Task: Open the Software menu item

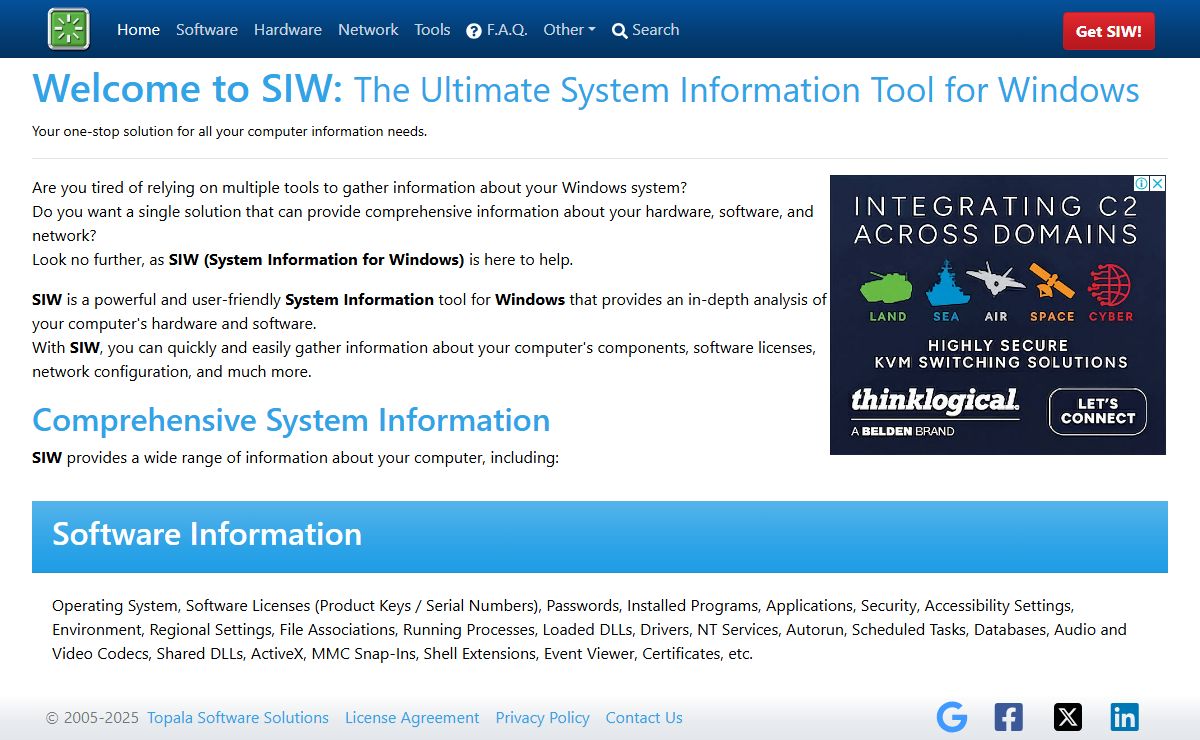Action: point(207,30)
